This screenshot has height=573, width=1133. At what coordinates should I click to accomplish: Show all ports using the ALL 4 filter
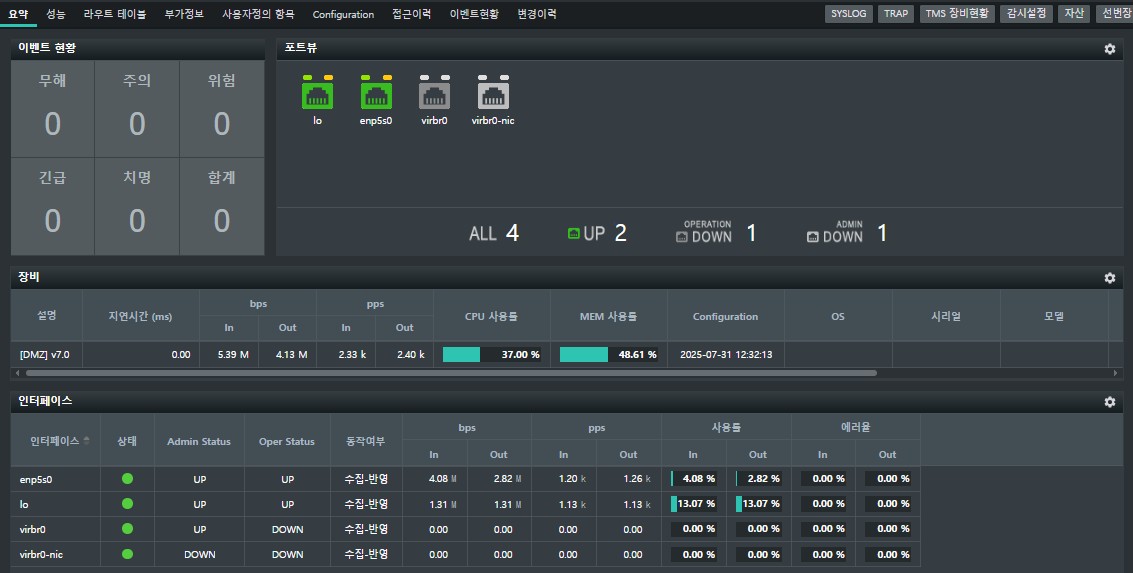[x=494, y=234]
